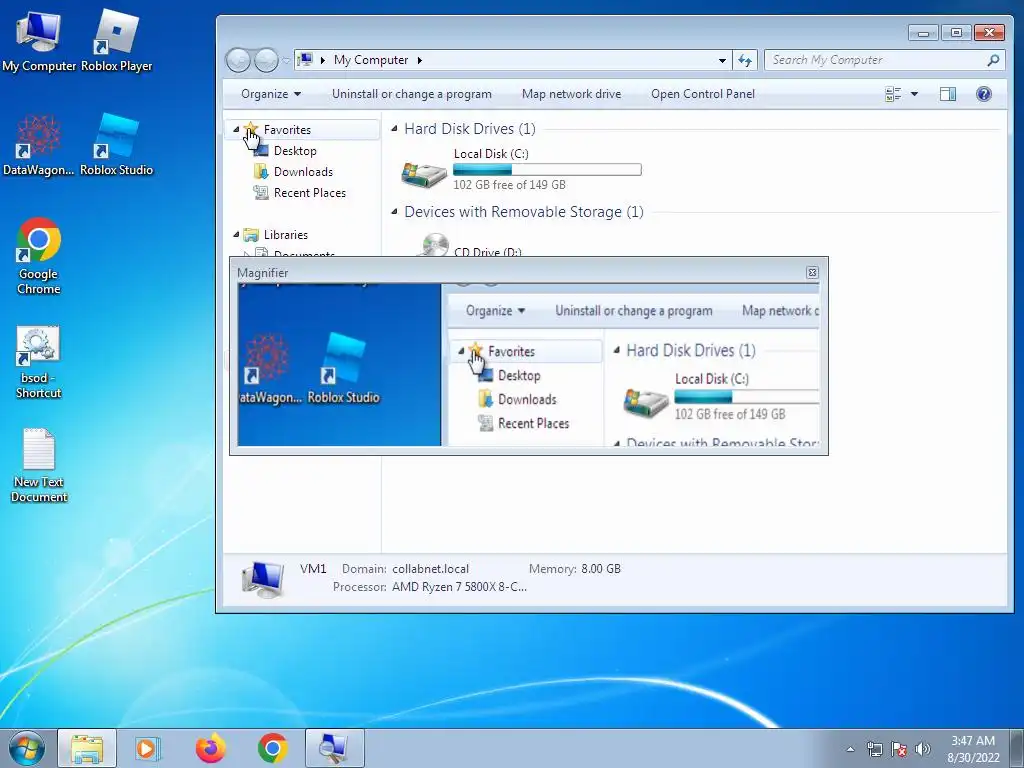Collapse Devices with Removable Storage group
Image resolution: width=1024 pixels, height=768 pixels.
[x=394, y=212]
